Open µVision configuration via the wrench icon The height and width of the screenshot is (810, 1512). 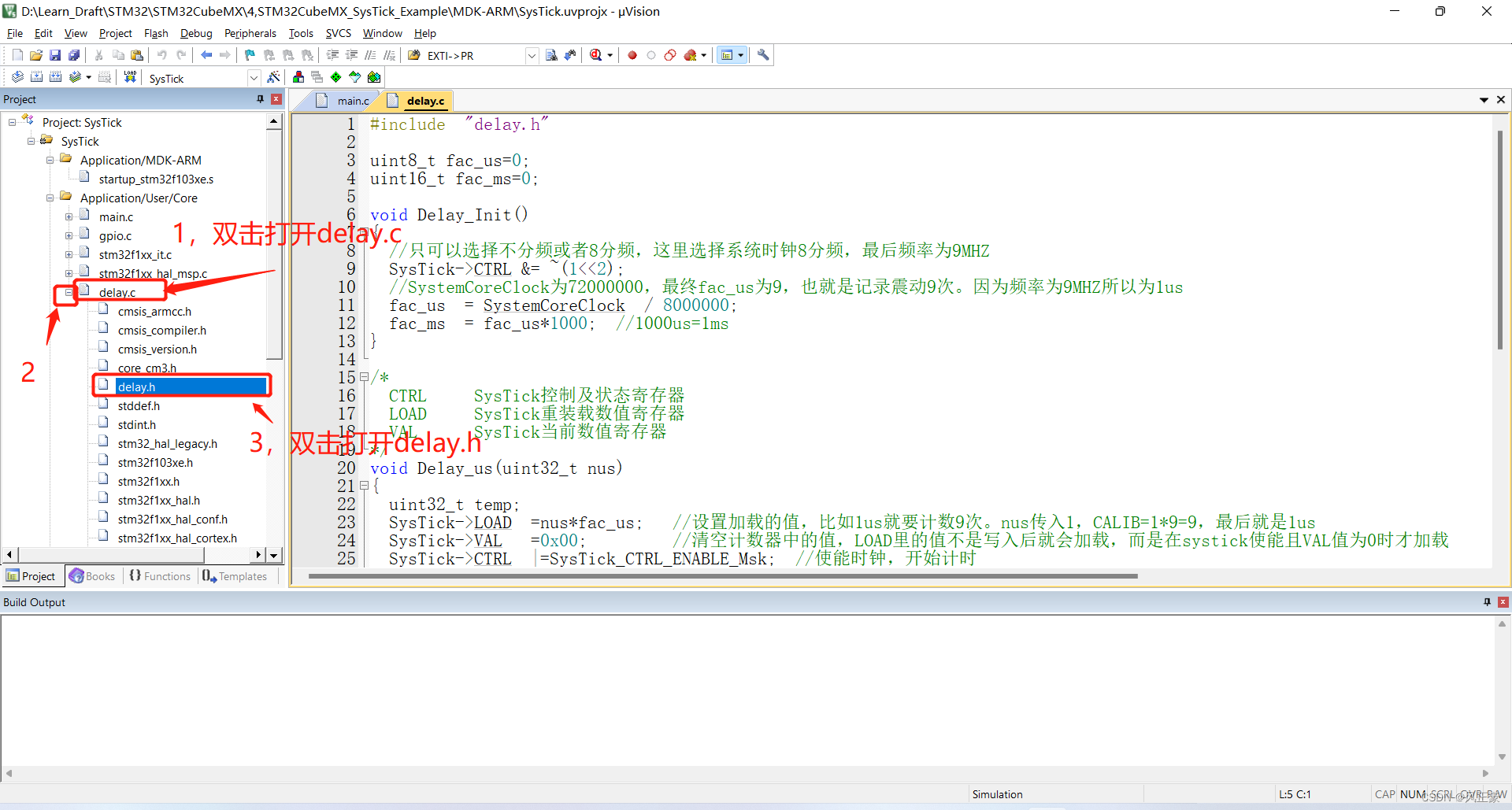(x=762, y=55)
